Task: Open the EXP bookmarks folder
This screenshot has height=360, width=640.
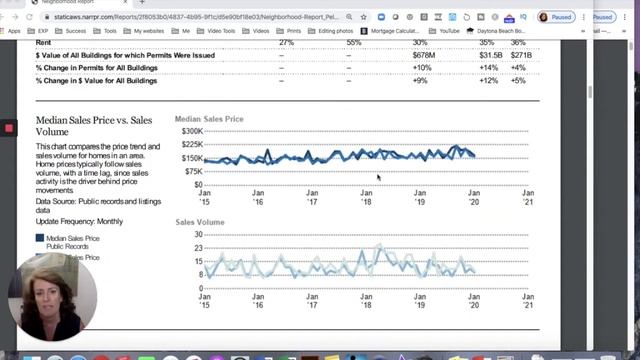Action: [38, 31]
